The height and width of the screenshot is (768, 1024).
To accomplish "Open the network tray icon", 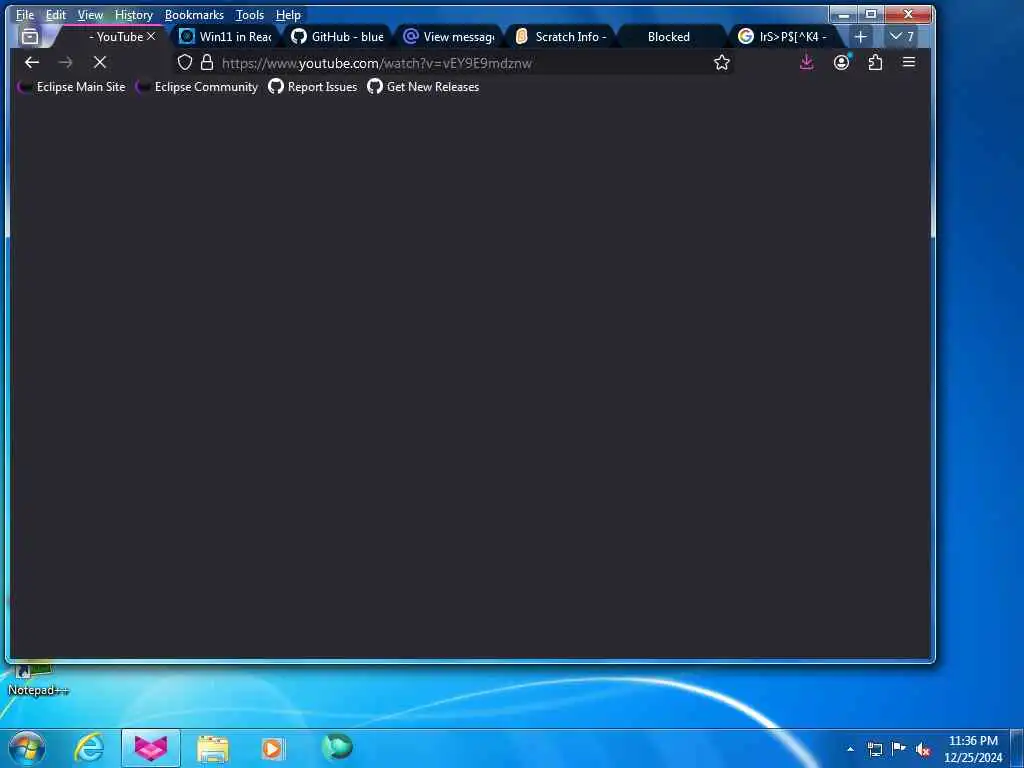I will pyautogui.click(x=875, y=749).
